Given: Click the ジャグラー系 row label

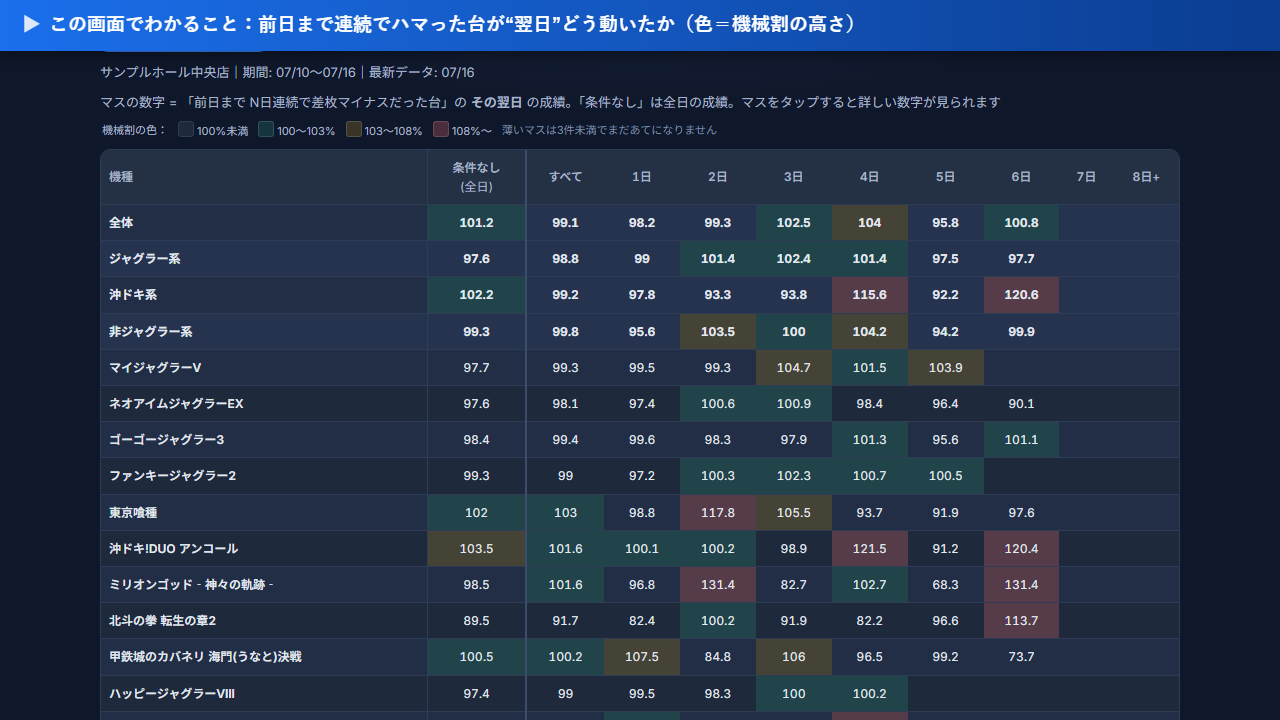Looking at the screenshot, I should 264,259.
